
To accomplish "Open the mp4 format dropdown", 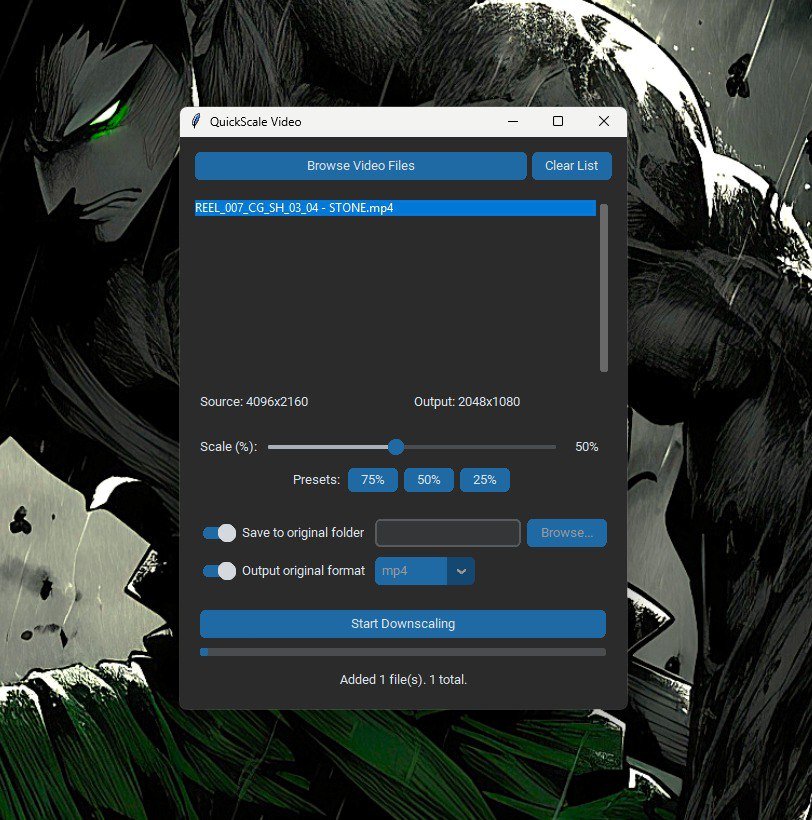I will point(425,571).
